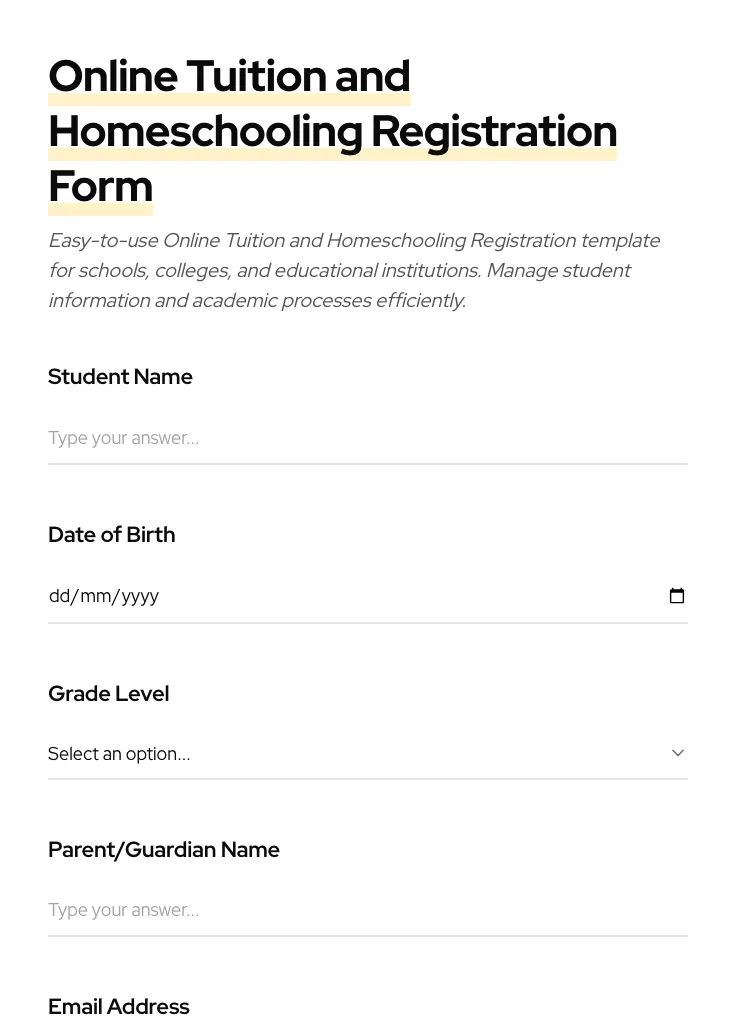The height and width of the screenshot is (1024, 736).
Task: Click the Parent/Guardian Name section heading
Action: pyautogui.click(x=164, y=849)
